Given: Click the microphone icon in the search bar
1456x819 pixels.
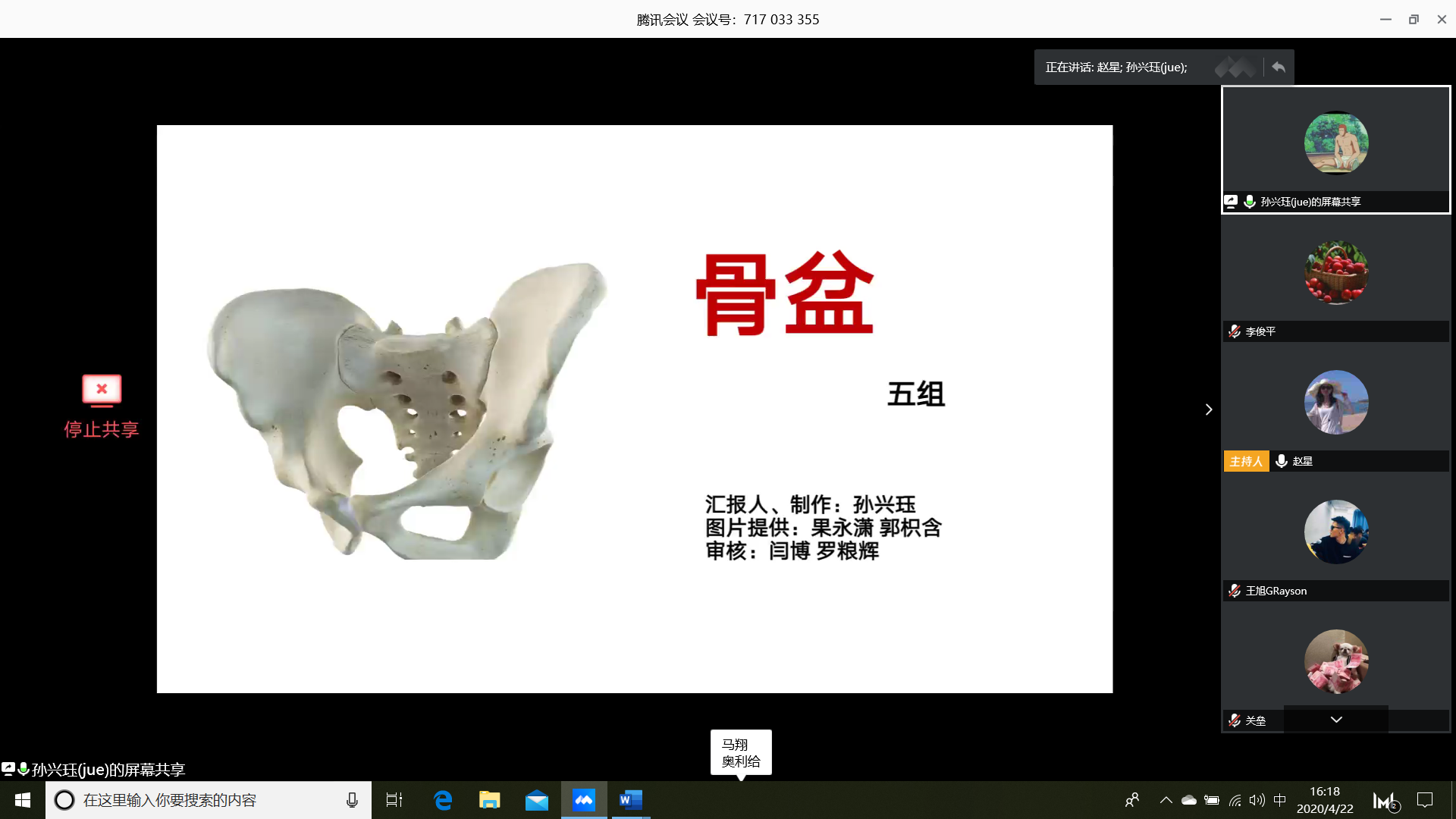Looking at the screenshot, I should click(x=351, y=799).
